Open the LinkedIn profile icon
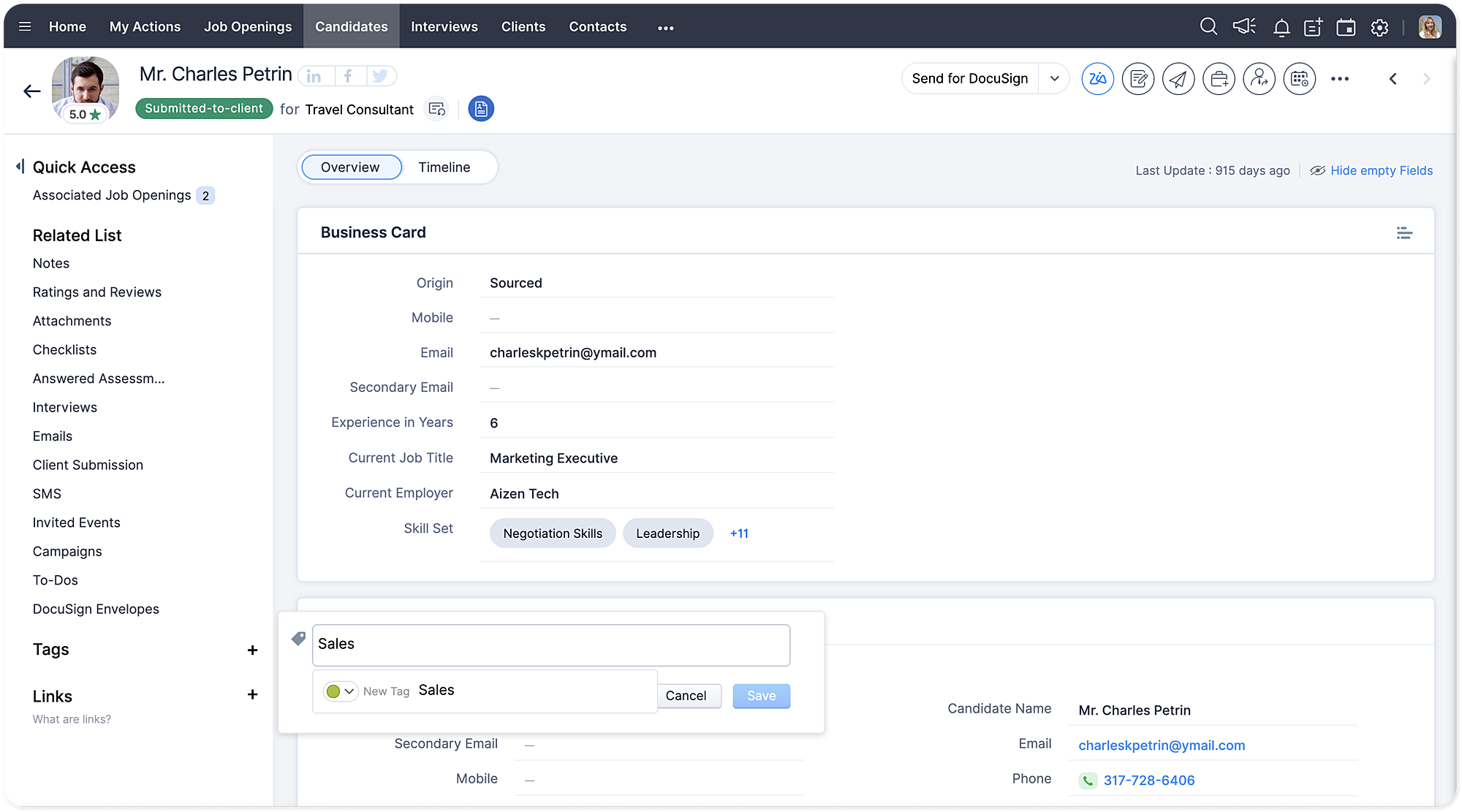The image size is (1462, 812). coord(314,76)
